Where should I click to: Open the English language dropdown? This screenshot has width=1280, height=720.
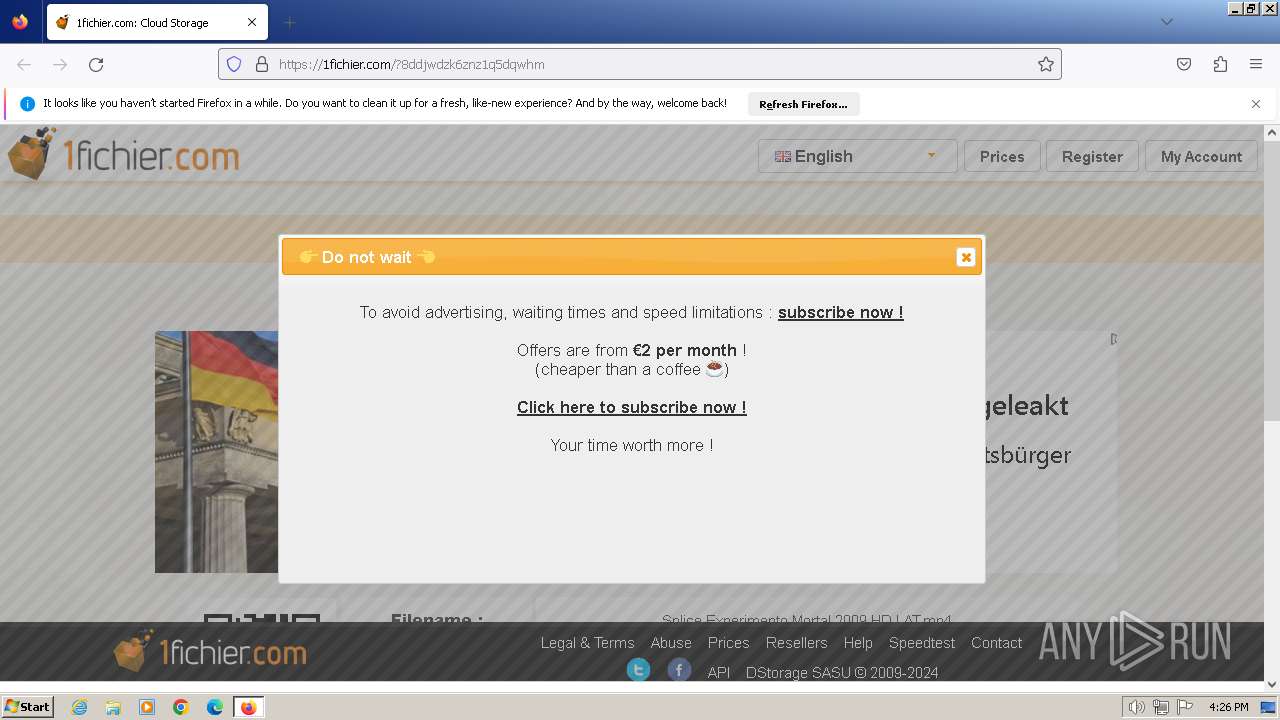858,156
